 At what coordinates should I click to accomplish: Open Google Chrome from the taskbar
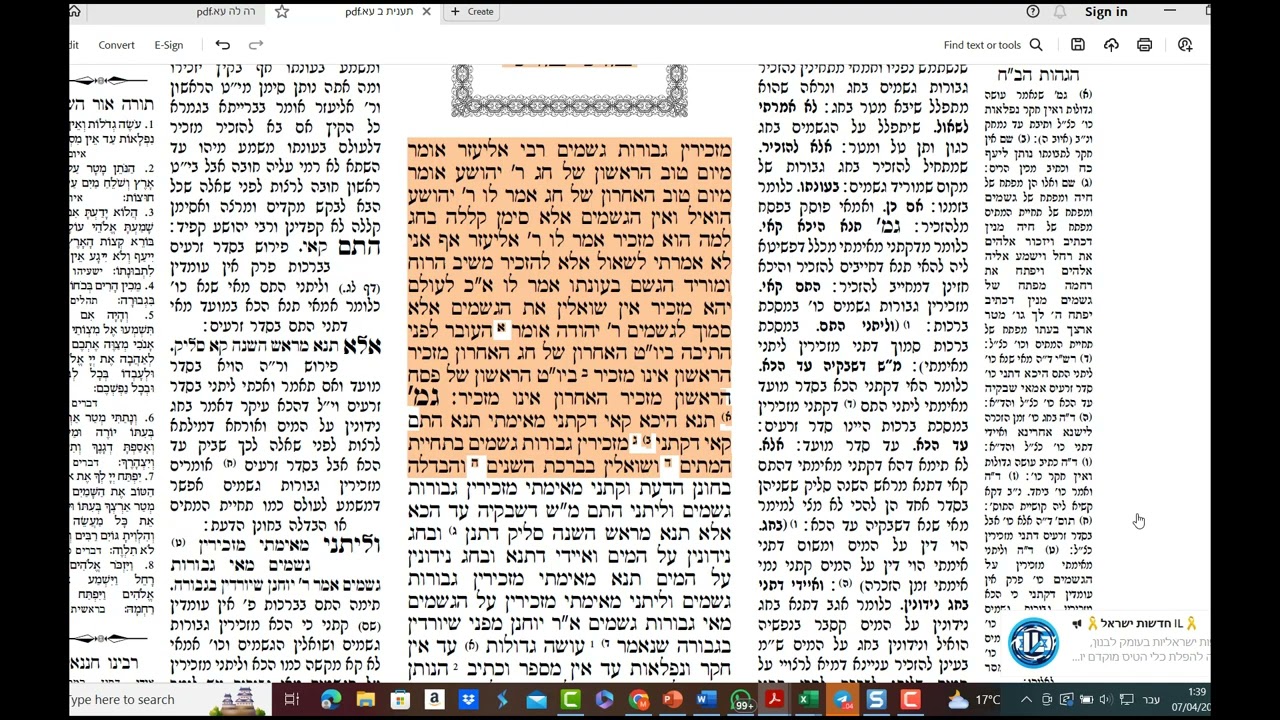[x=638, y=700]
